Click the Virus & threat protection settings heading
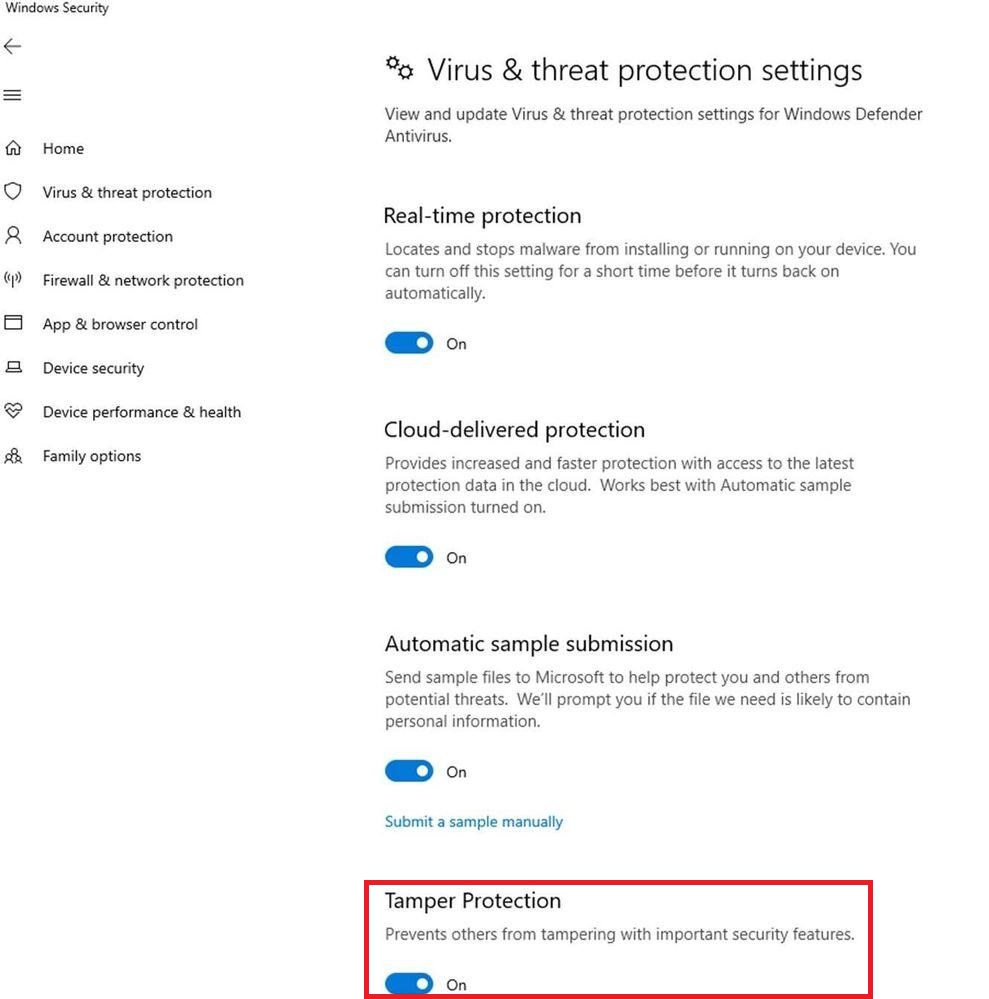Viewport: 989px width, 999px height. pos(644,70)
